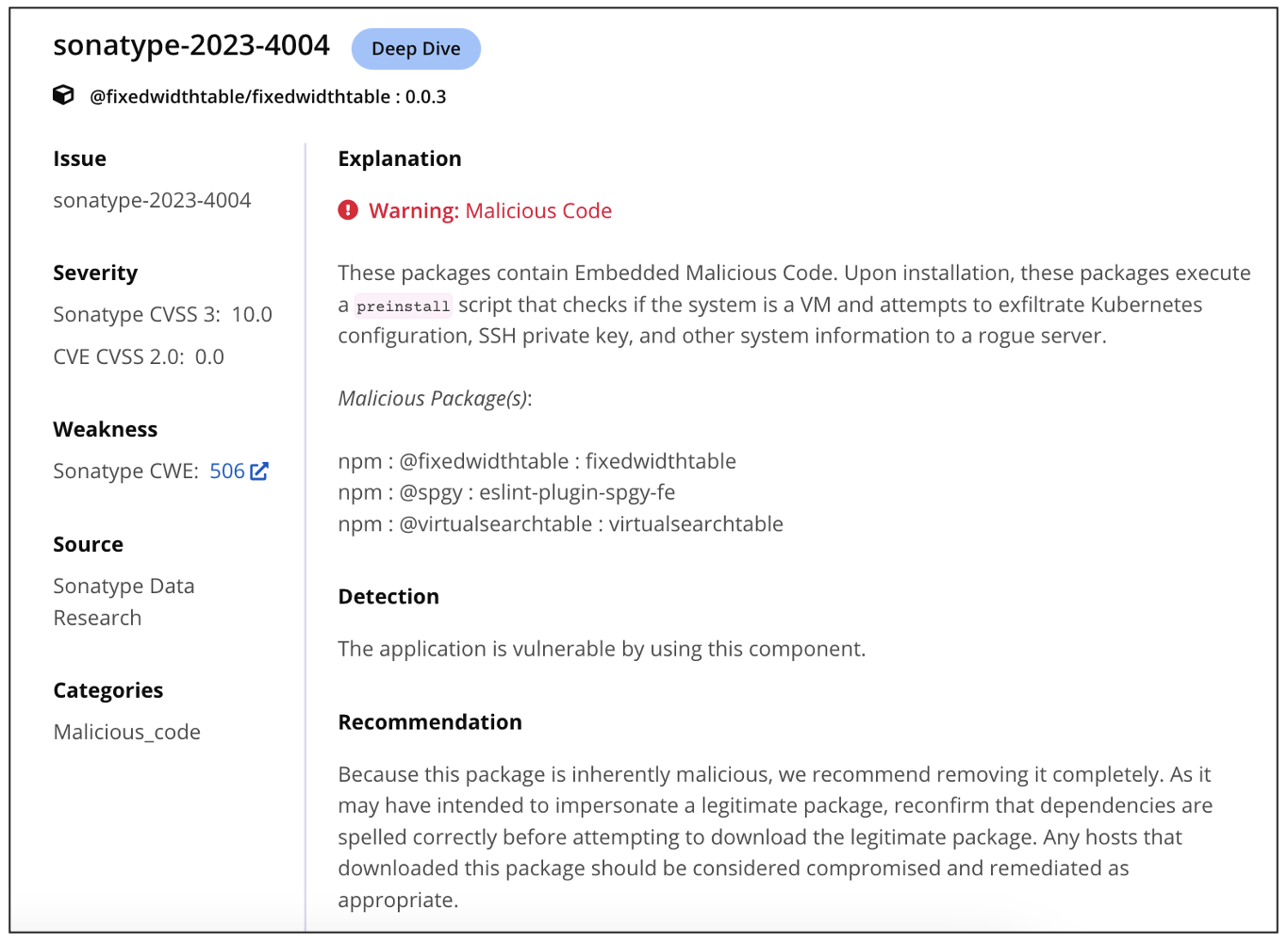The image size is (1288, 943).
Task: Click the Warning: Malicious Code text
Action: pyautogui.click(x=490, y=211)
